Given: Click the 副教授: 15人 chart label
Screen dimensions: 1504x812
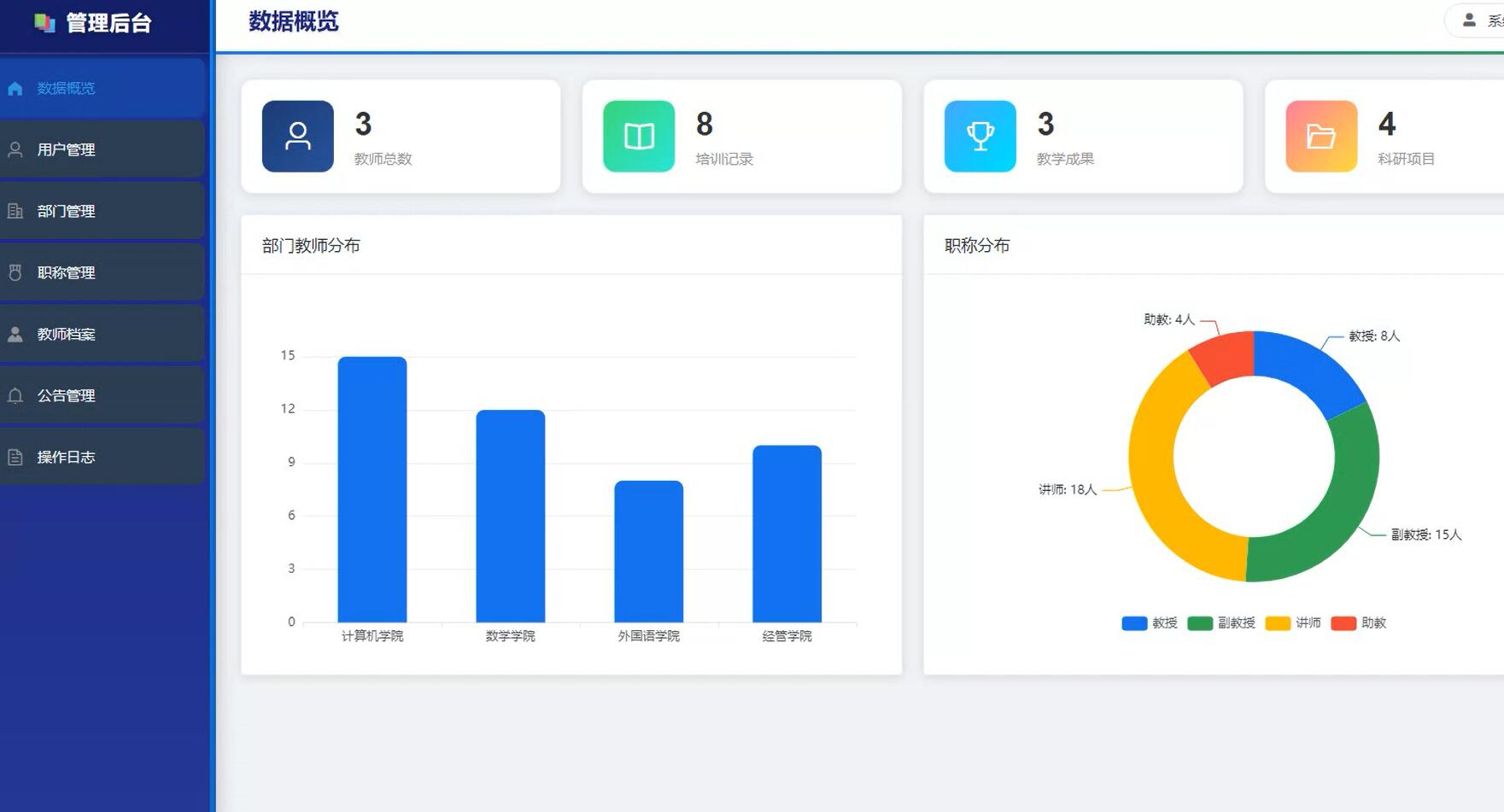Looking at the screenshot, I should coord(1426,535).
